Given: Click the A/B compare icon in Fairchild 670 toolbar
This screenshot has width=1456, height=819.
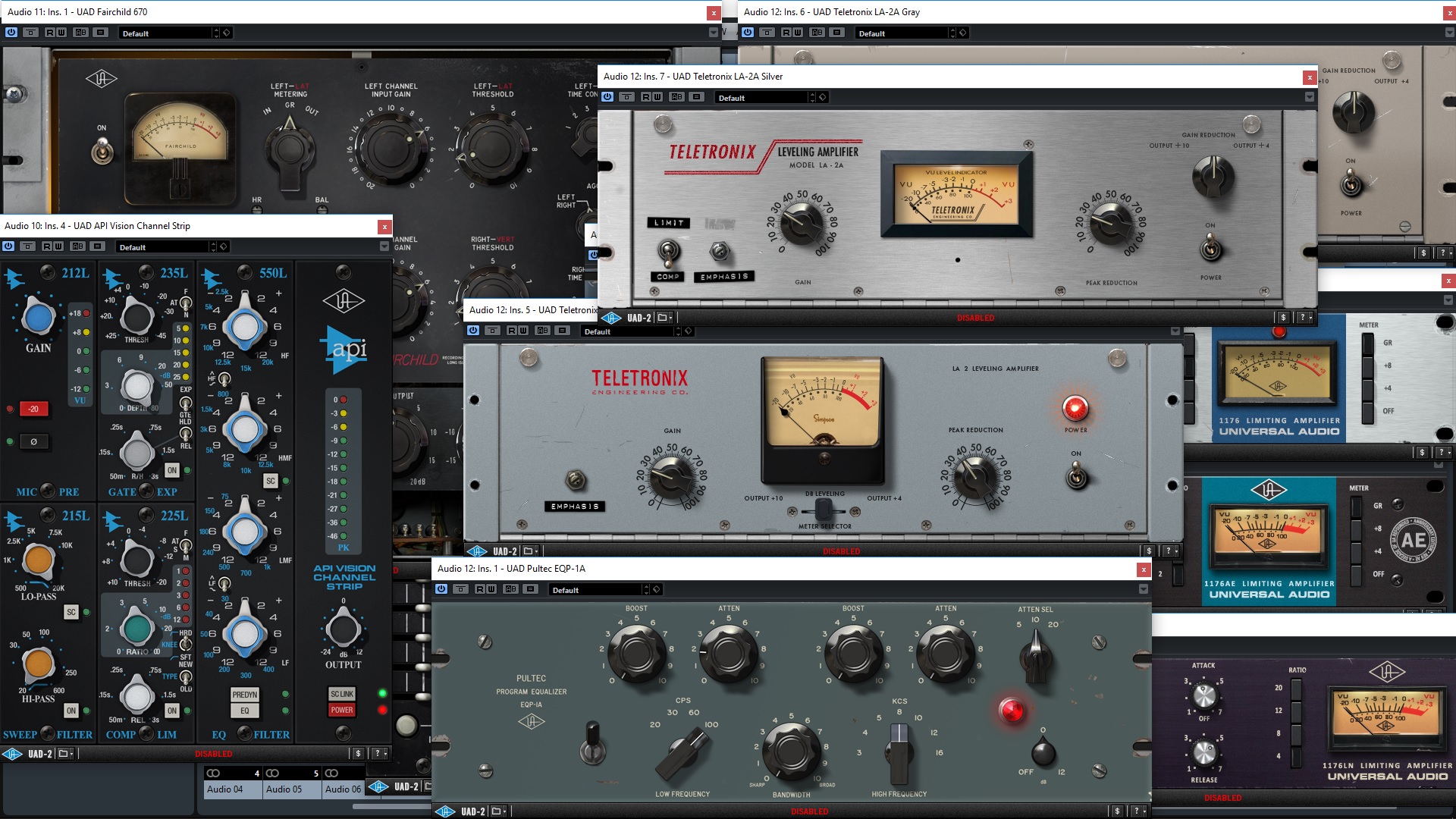Looking at the screenshot, I should 81,33.
